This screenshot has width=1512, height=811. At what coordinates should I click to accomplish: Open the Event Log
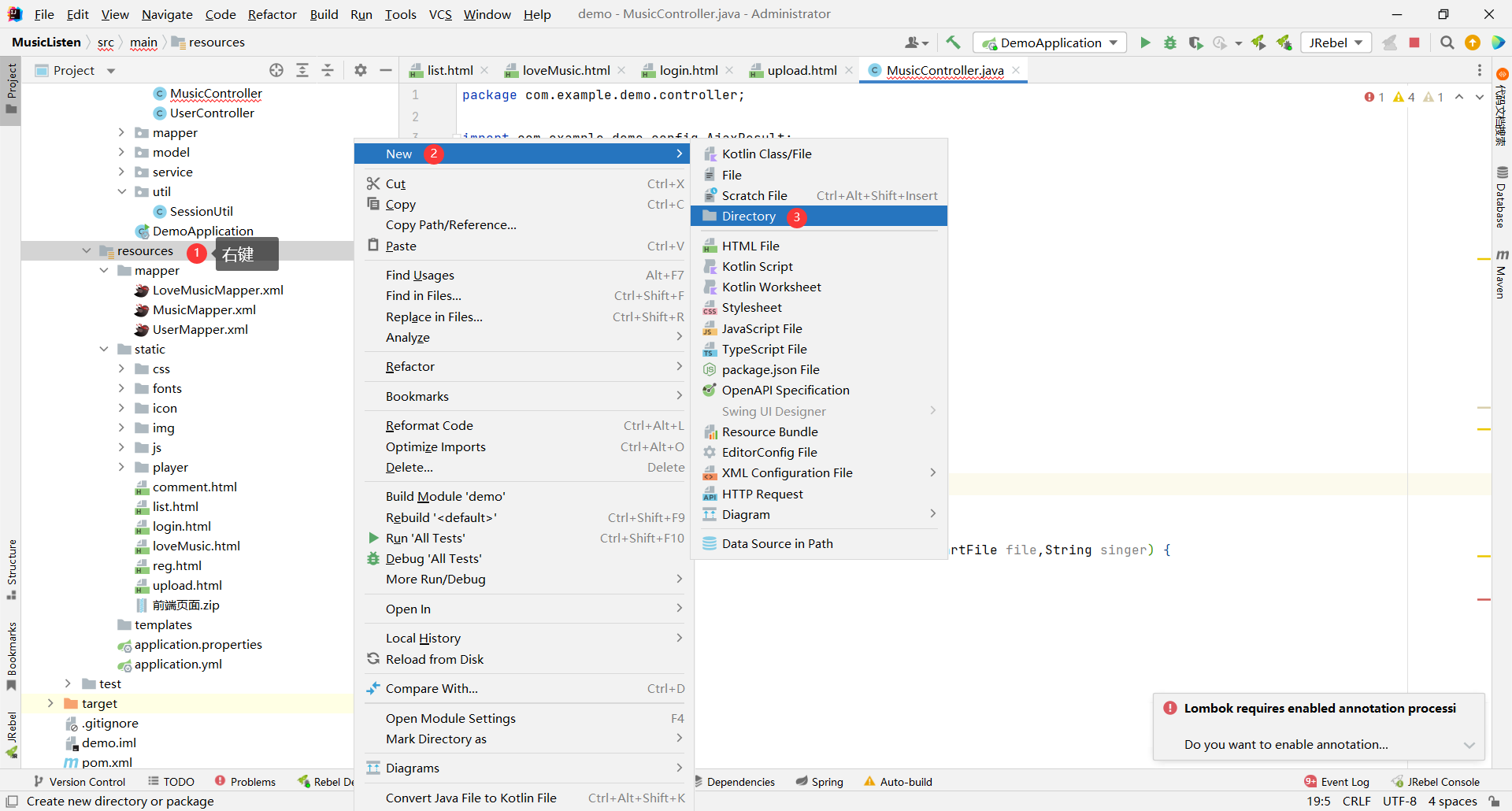tap(1336, 782)
